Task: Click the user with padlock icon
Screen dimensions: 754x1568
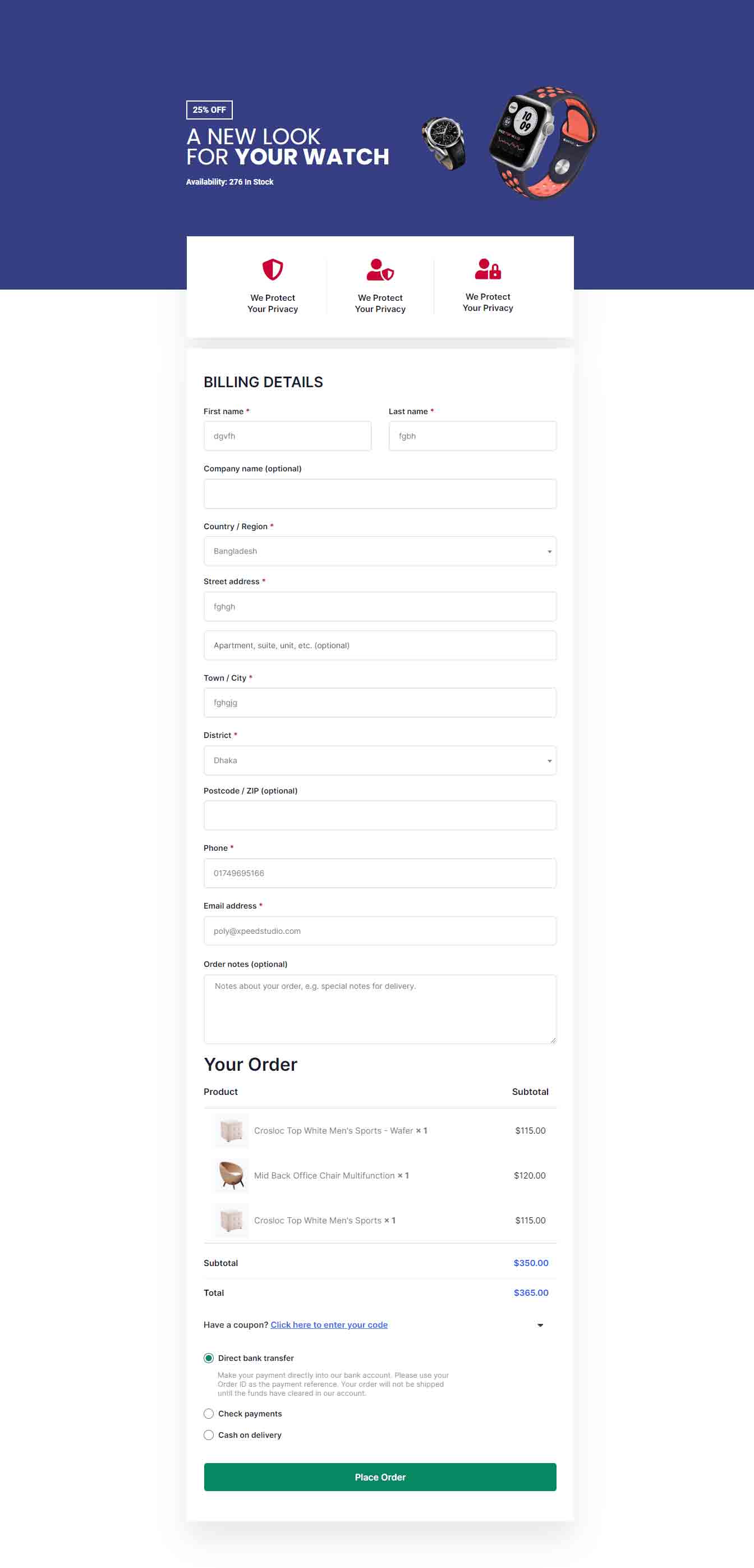Action: click(488, 268)
